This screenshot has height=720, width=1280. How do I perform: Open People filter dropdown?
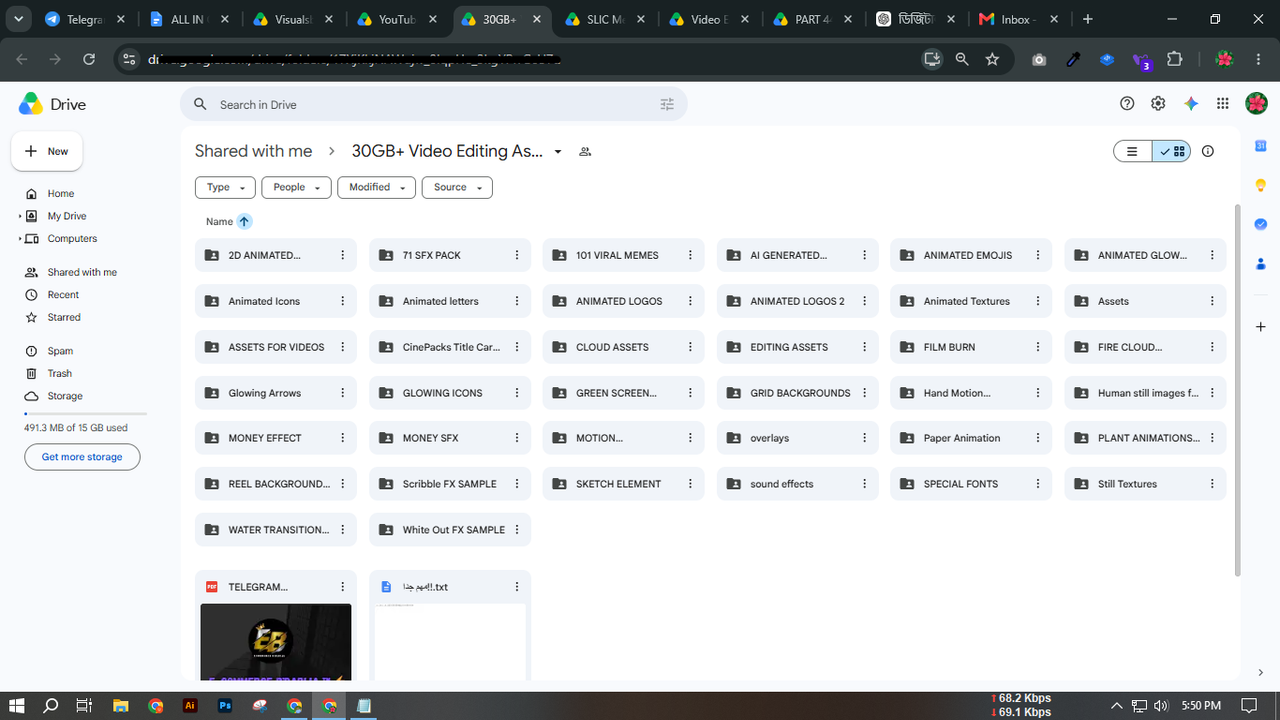coord(296,187)
